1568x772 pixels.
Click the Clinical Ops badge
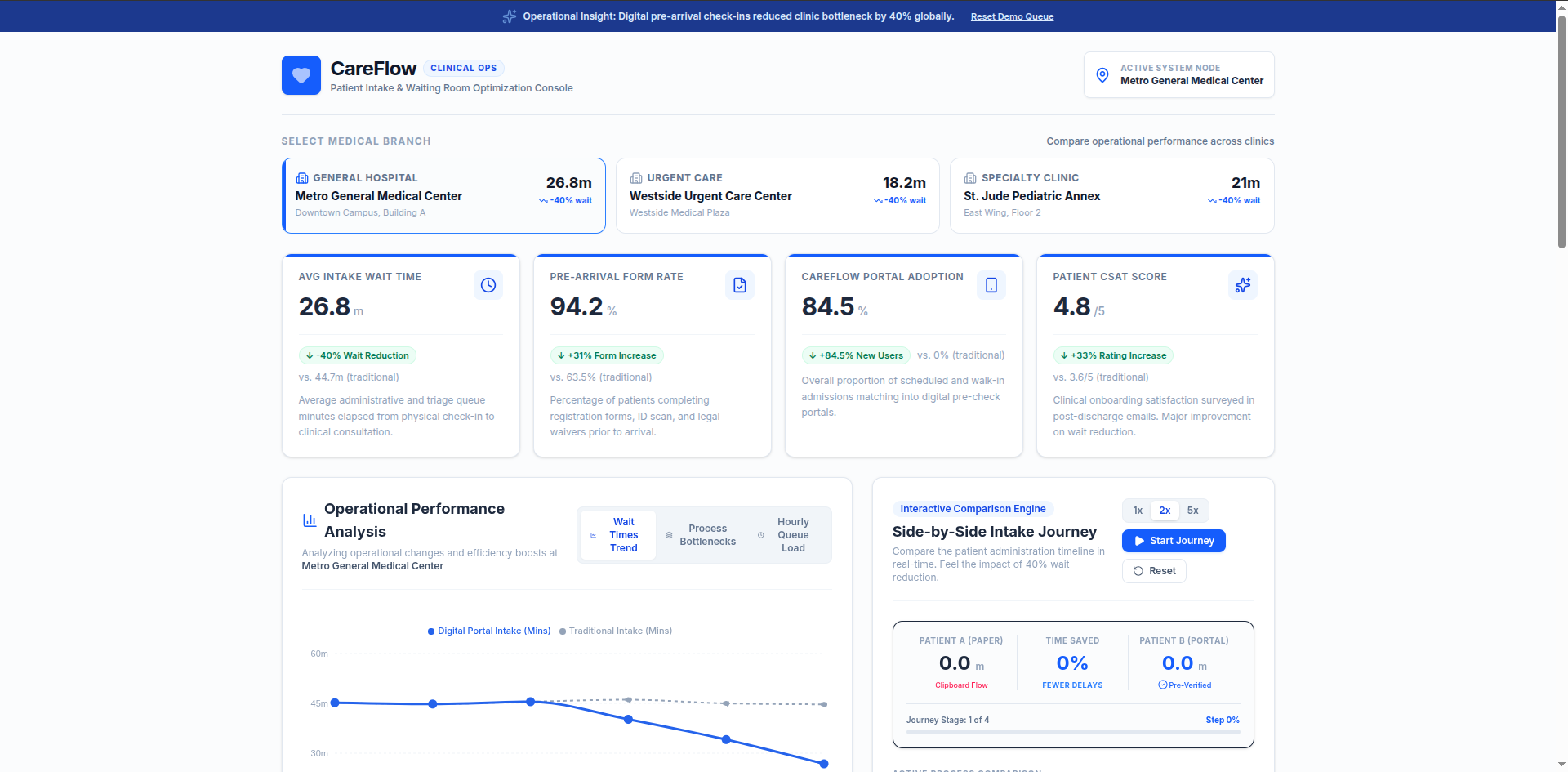pos(464,68)
